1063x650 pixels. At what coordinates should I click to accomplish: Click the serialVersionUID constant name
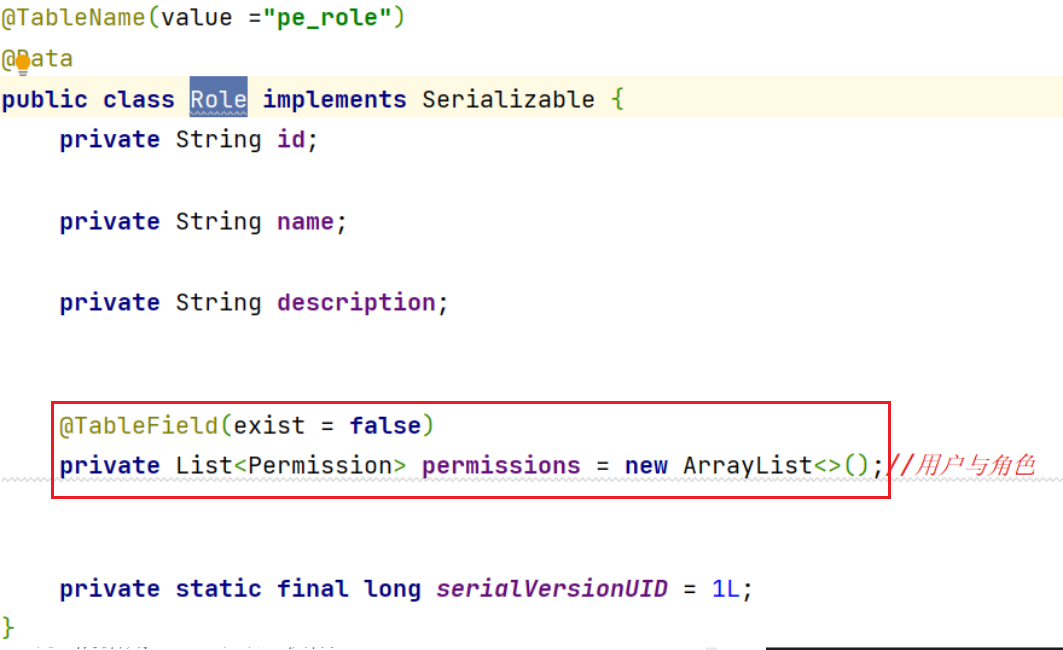tap(551, 589)
